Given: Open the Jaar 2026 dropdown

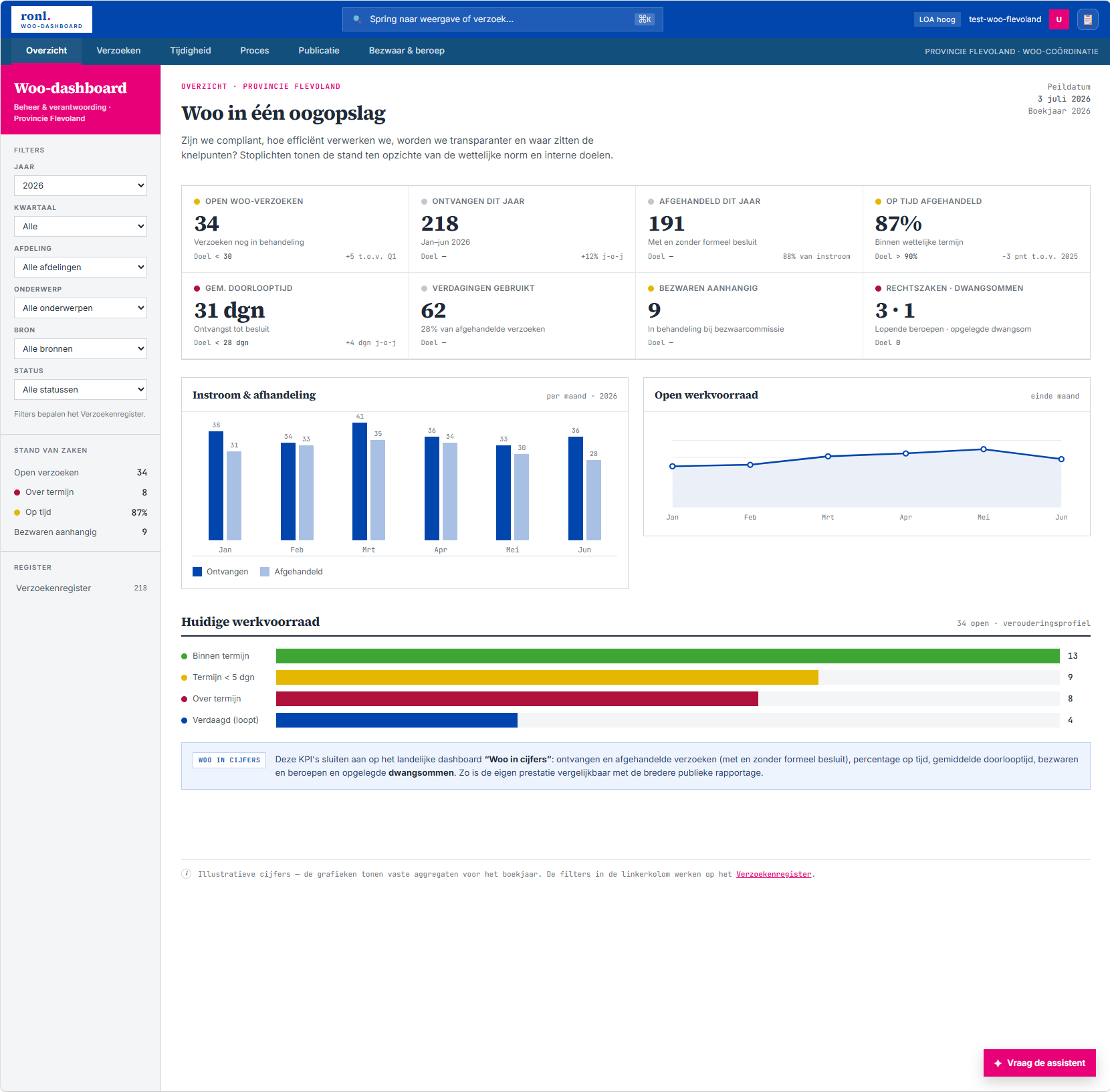Looking at the screenshot, I should [x=80, y=186].
